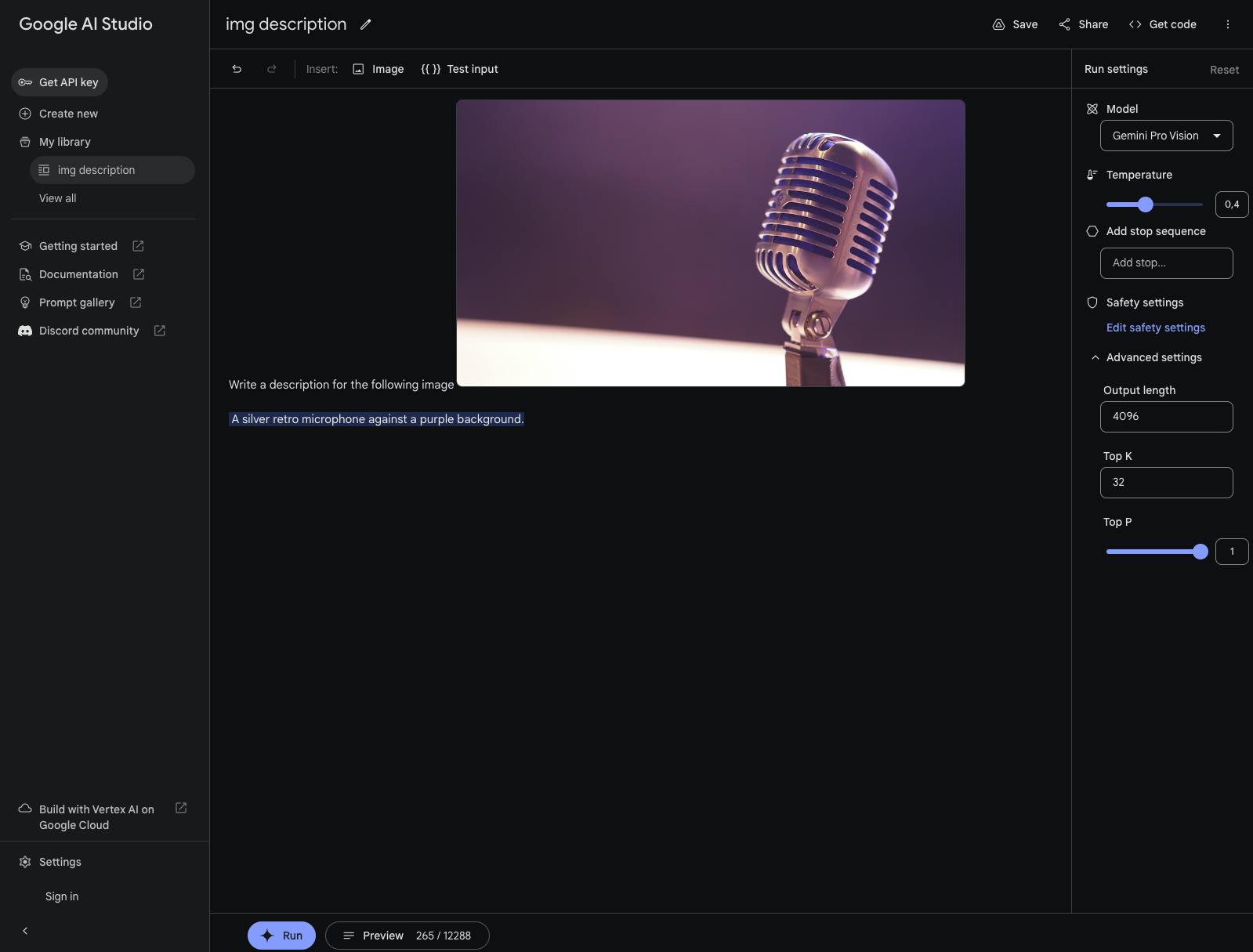Click the Run settings heading
The width and height of the screenshot is (1253, 952).
[x=1116, y=69]
